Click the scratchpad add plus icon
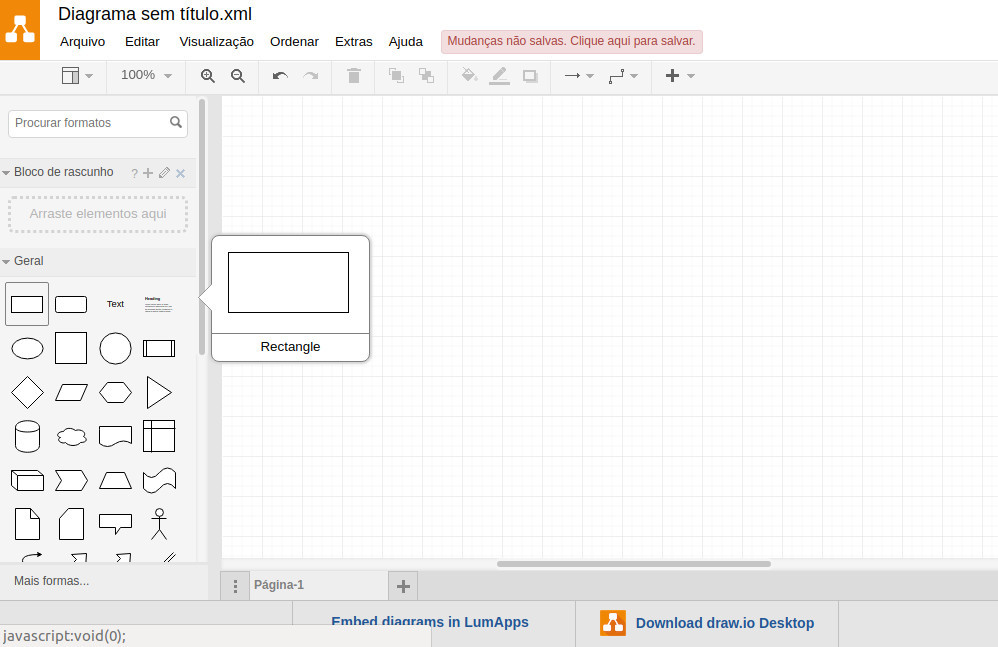998x647 pixels. pos(148,173)
